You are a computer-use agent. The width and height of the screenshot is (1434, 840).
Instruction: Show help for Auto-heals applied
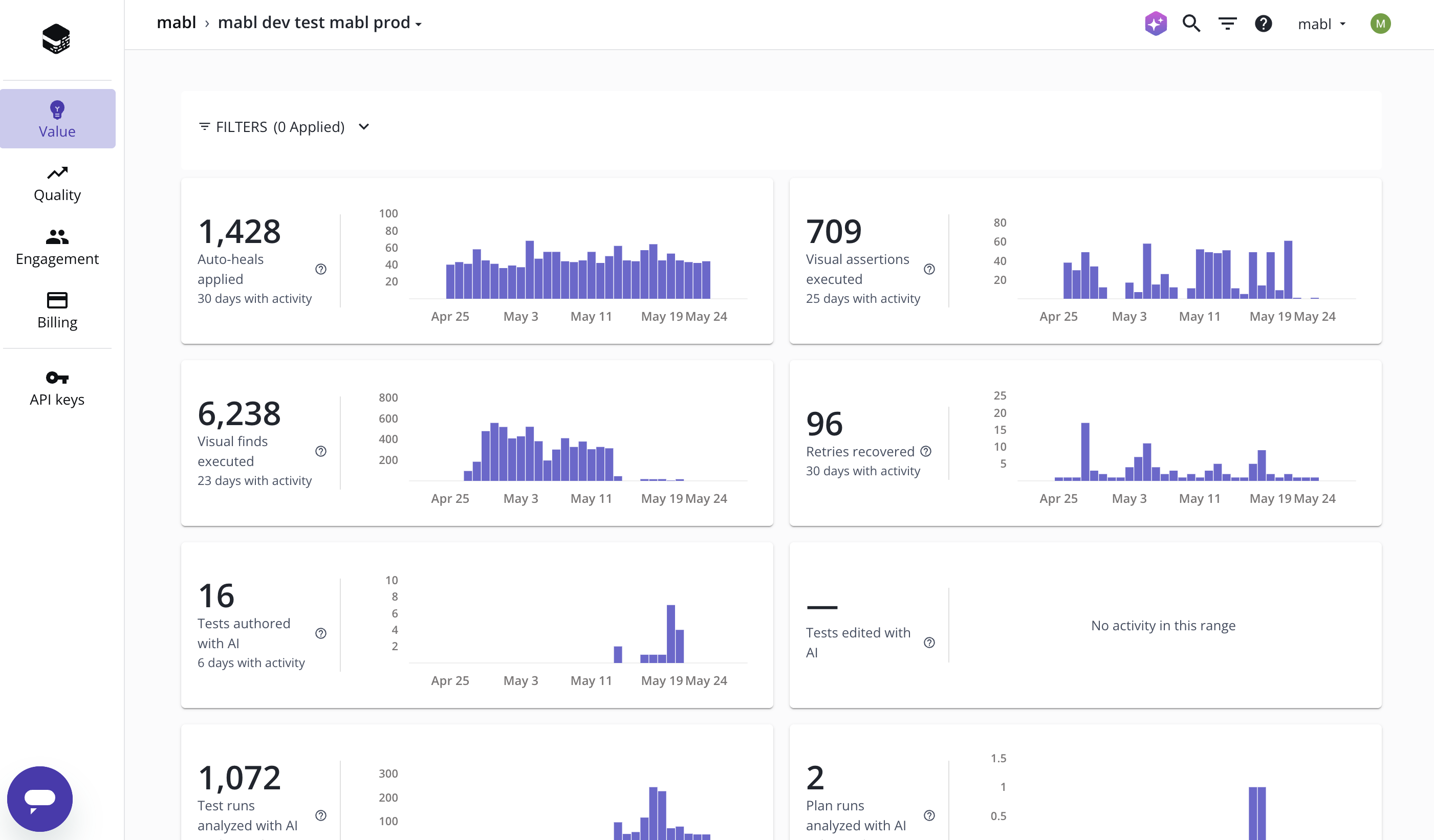click(x=321, y=269)
